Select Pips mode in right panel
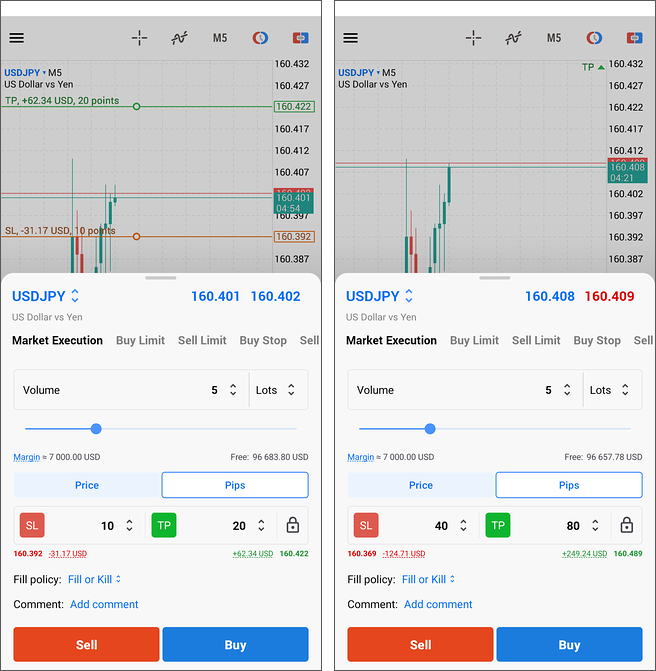Screen dimensions: 656x671 pos(569,485)
